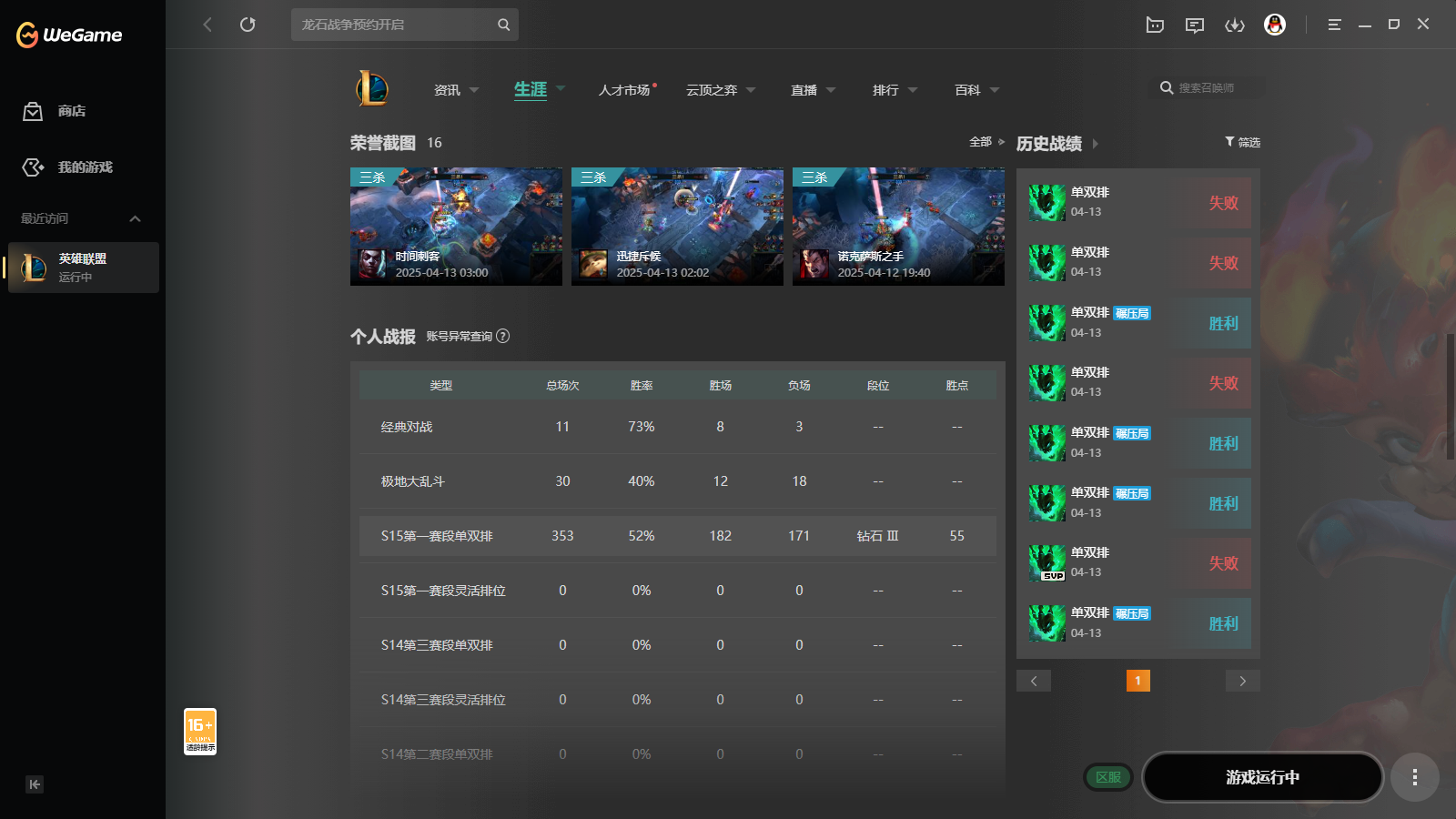The width and height of the screenshot is (1456, 819).
Task: View 全部 honor screenshots
Action: 987,142
